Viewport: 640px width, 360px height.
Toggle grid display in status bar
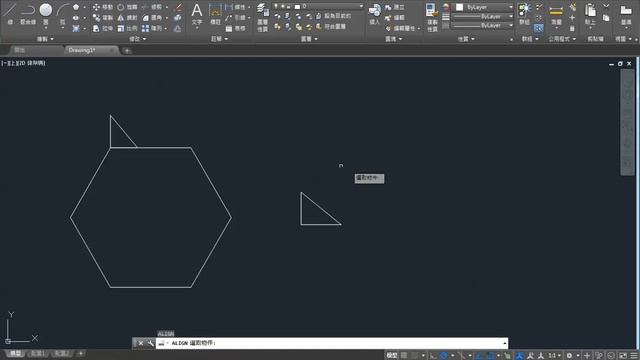coord(404,356)
